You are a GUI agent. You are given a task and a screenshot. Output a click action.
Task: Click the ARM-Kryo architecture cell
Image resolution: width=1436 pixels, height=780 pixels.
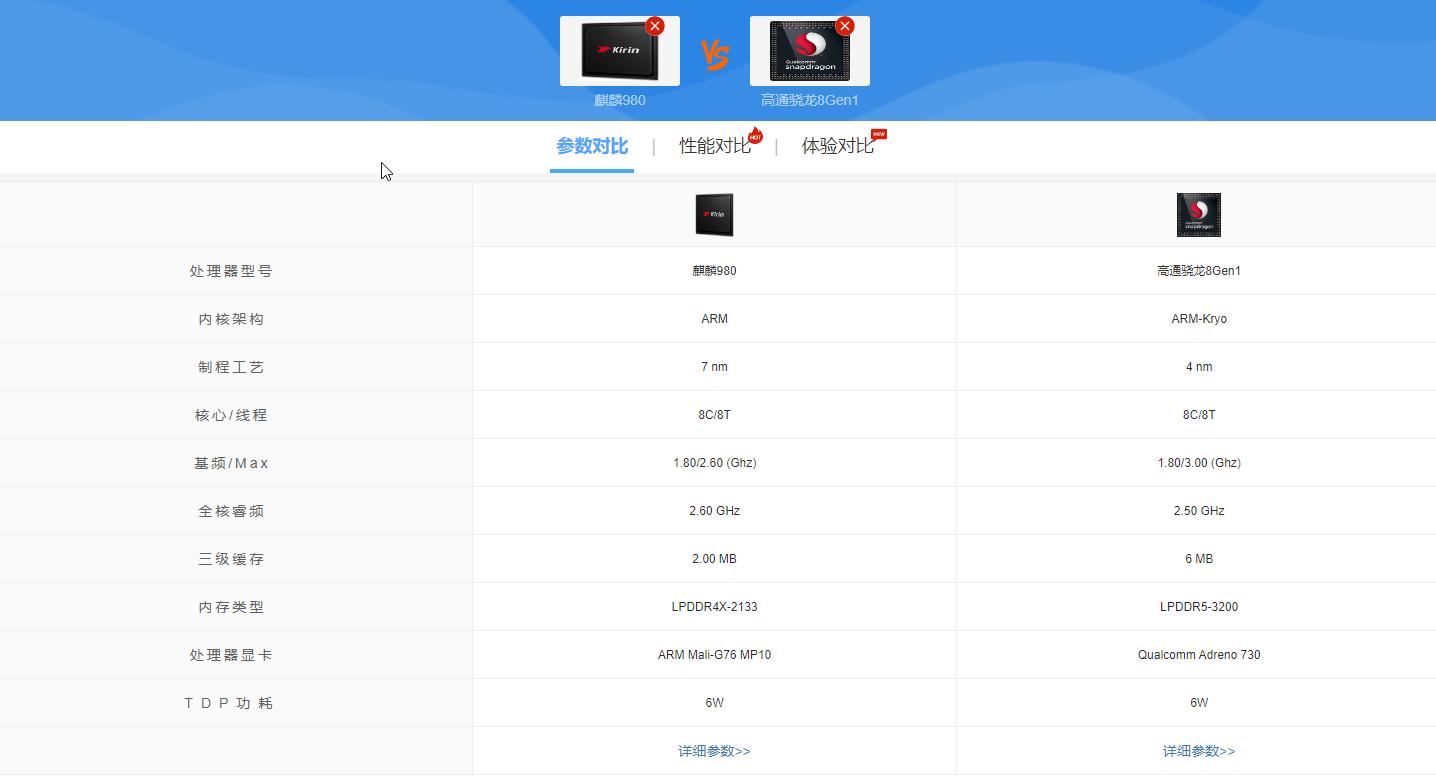pos(1199,319)
